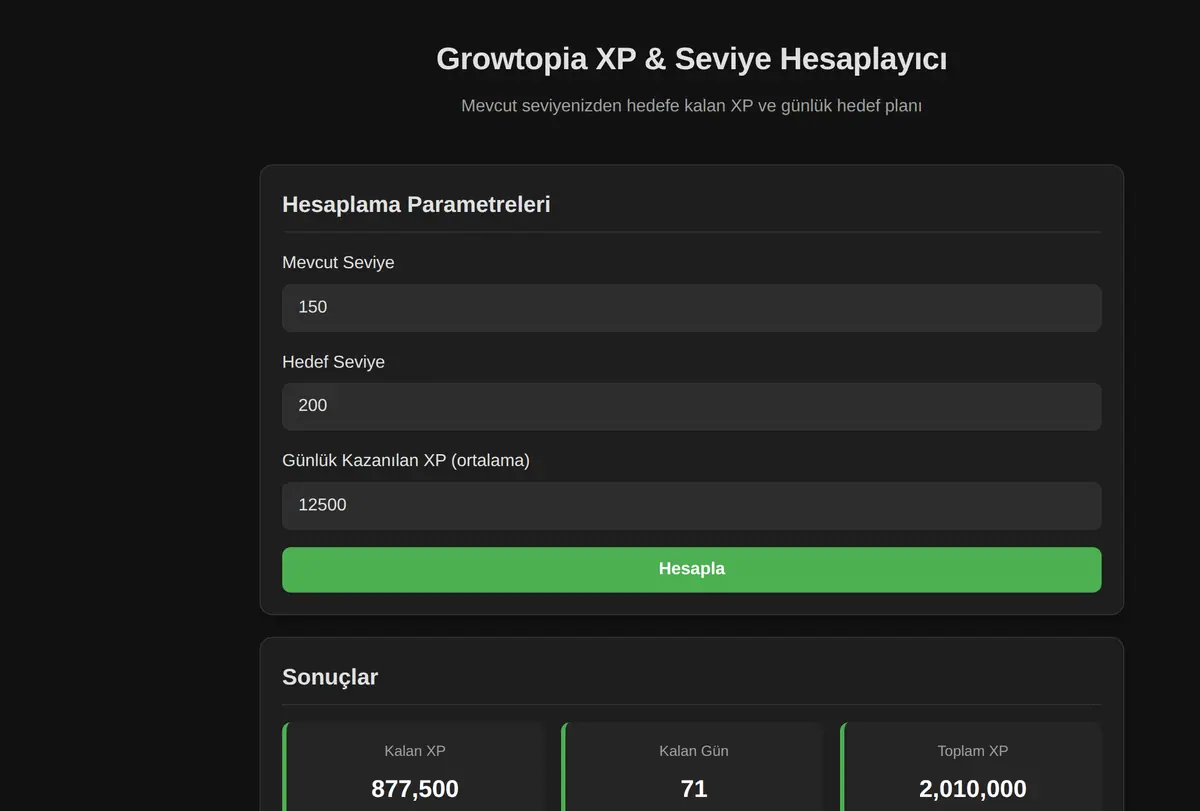
Task: Click the Hesaplama Parametreleri heading
Action: 416,204
